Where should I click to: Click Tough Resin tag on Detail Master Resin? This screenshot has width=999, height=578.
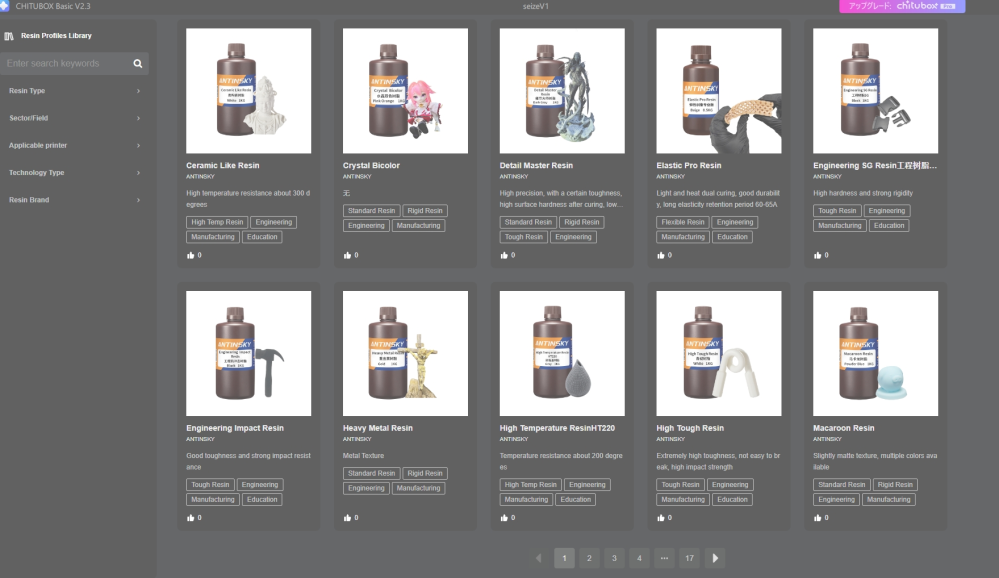[x=524, y=237]
